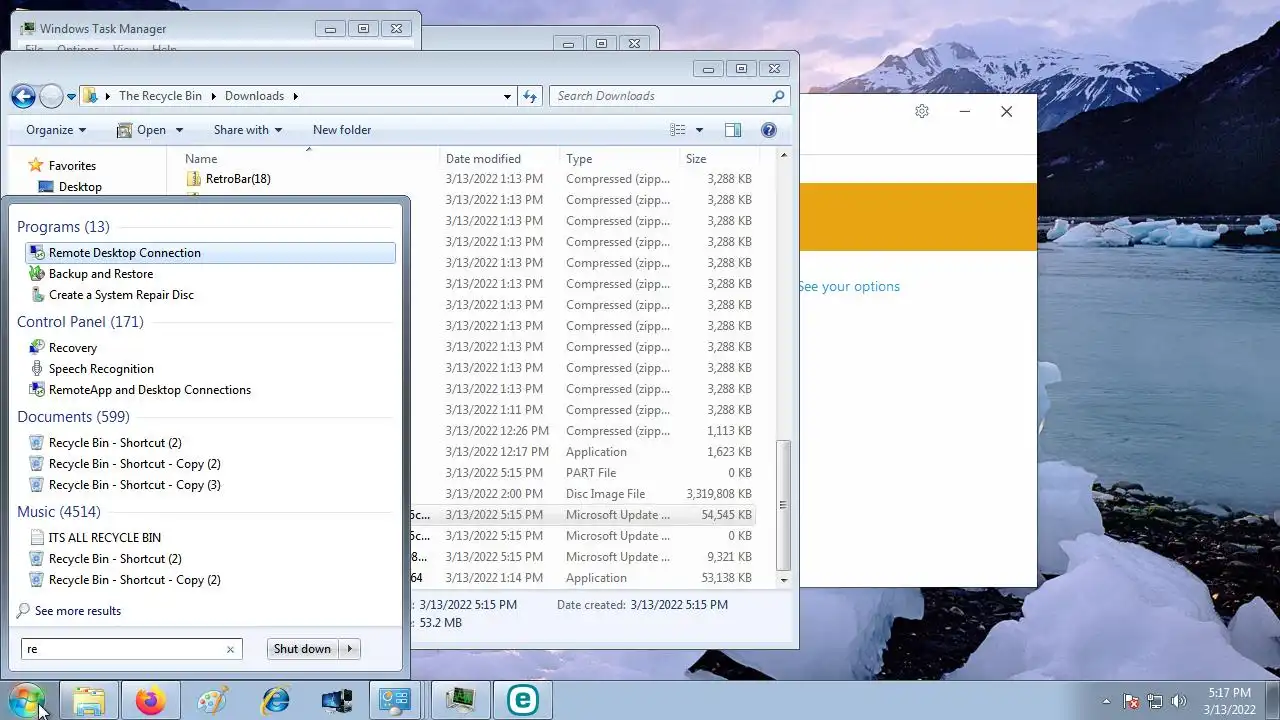Launch Firefox from the taskbar
The width and height of the screenshot is (1280, 720).
click(151, 701)
